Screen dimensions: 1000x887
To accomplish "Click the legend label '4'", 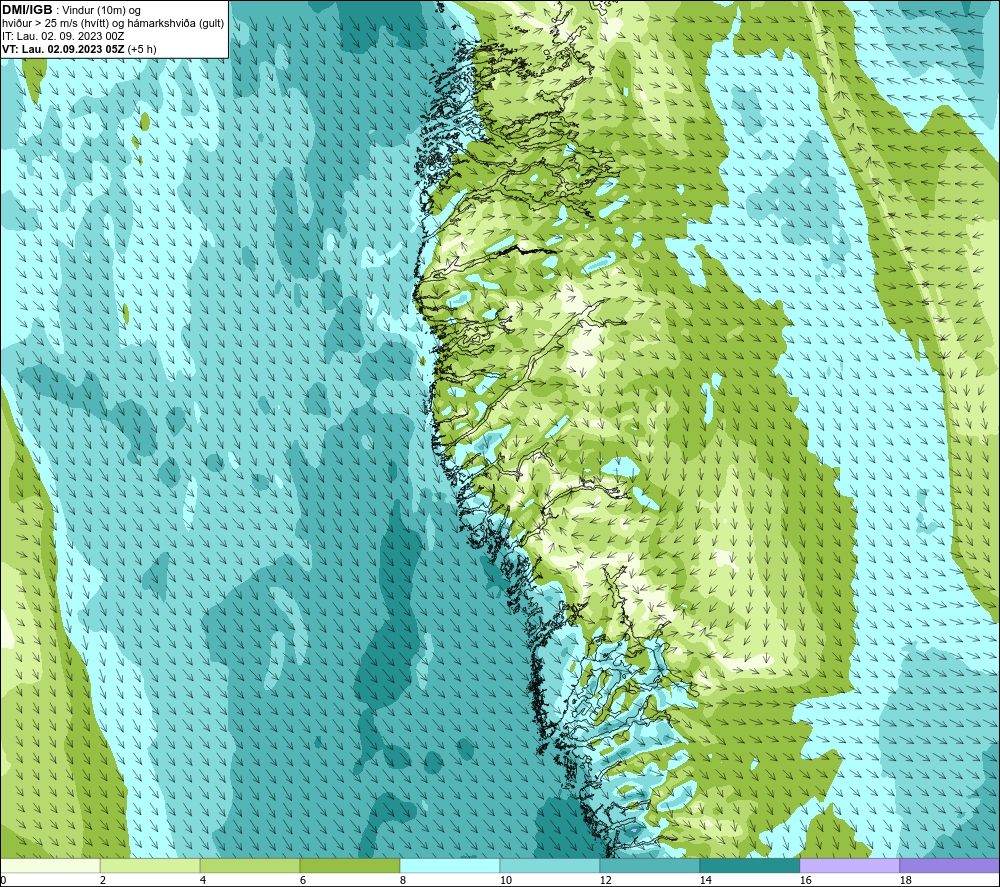I will [203, 880].
